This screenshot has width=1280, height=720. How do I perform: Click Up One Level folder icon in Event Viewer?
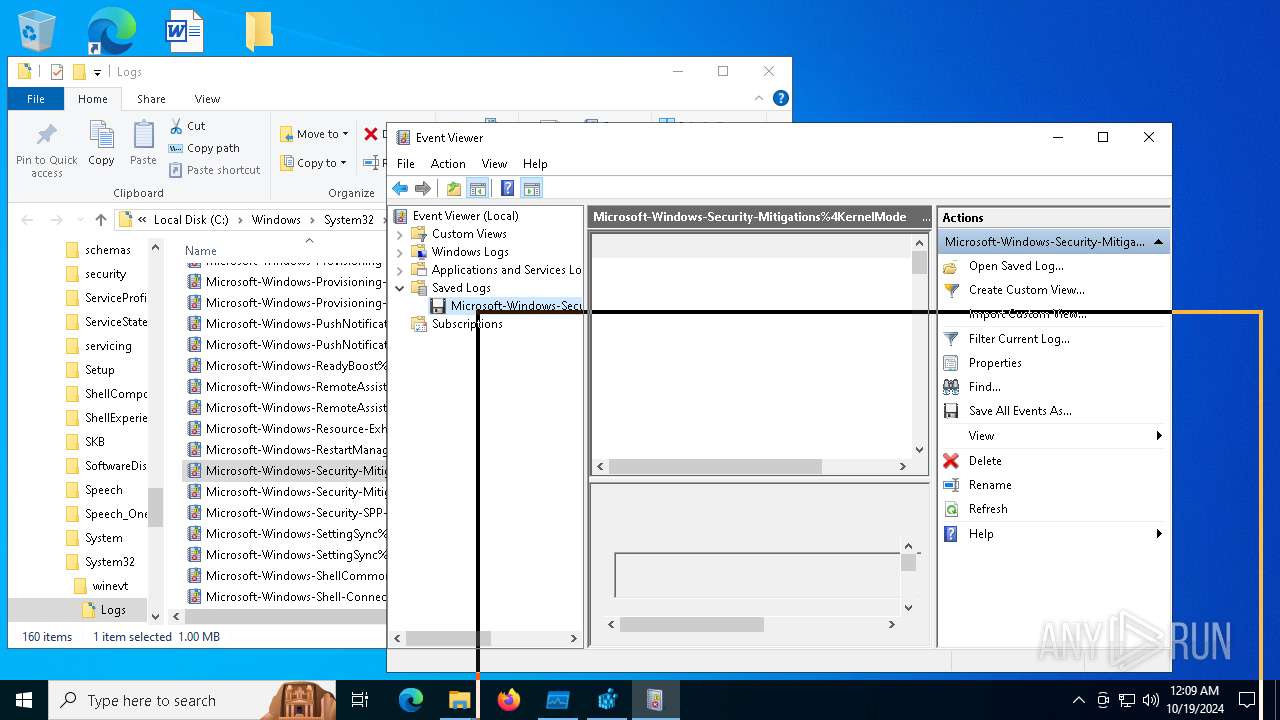click(x=454, y=188)
